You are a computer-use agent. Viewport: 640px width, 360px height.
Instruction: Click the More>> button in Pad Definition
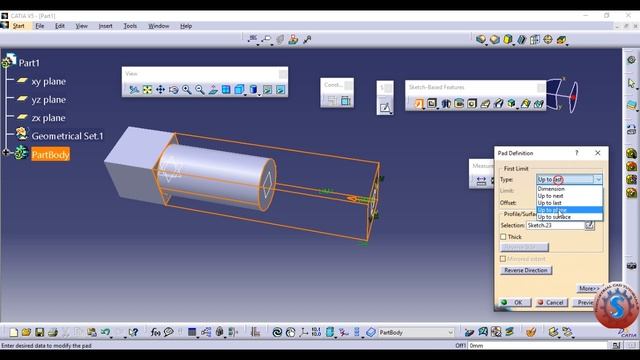pyautogui.click(x=589, y=289)
